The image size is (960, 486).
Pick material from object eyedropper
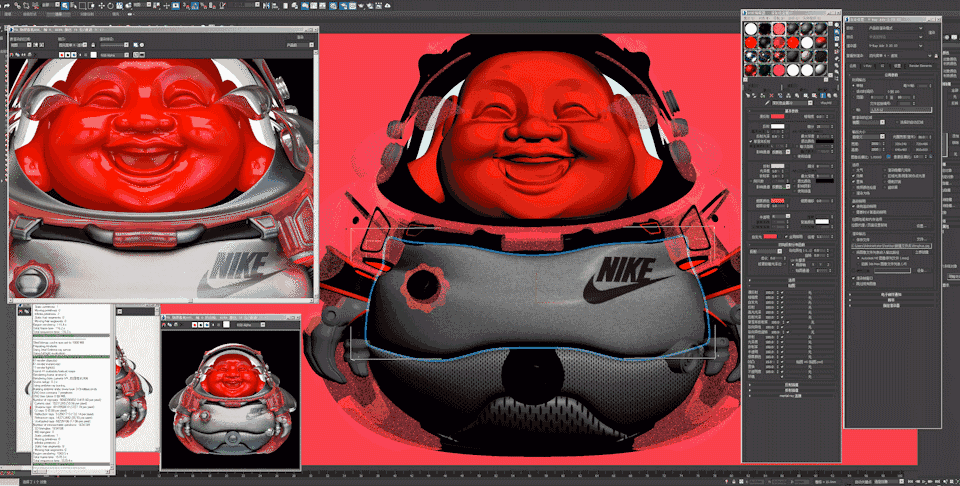[767, 103]
